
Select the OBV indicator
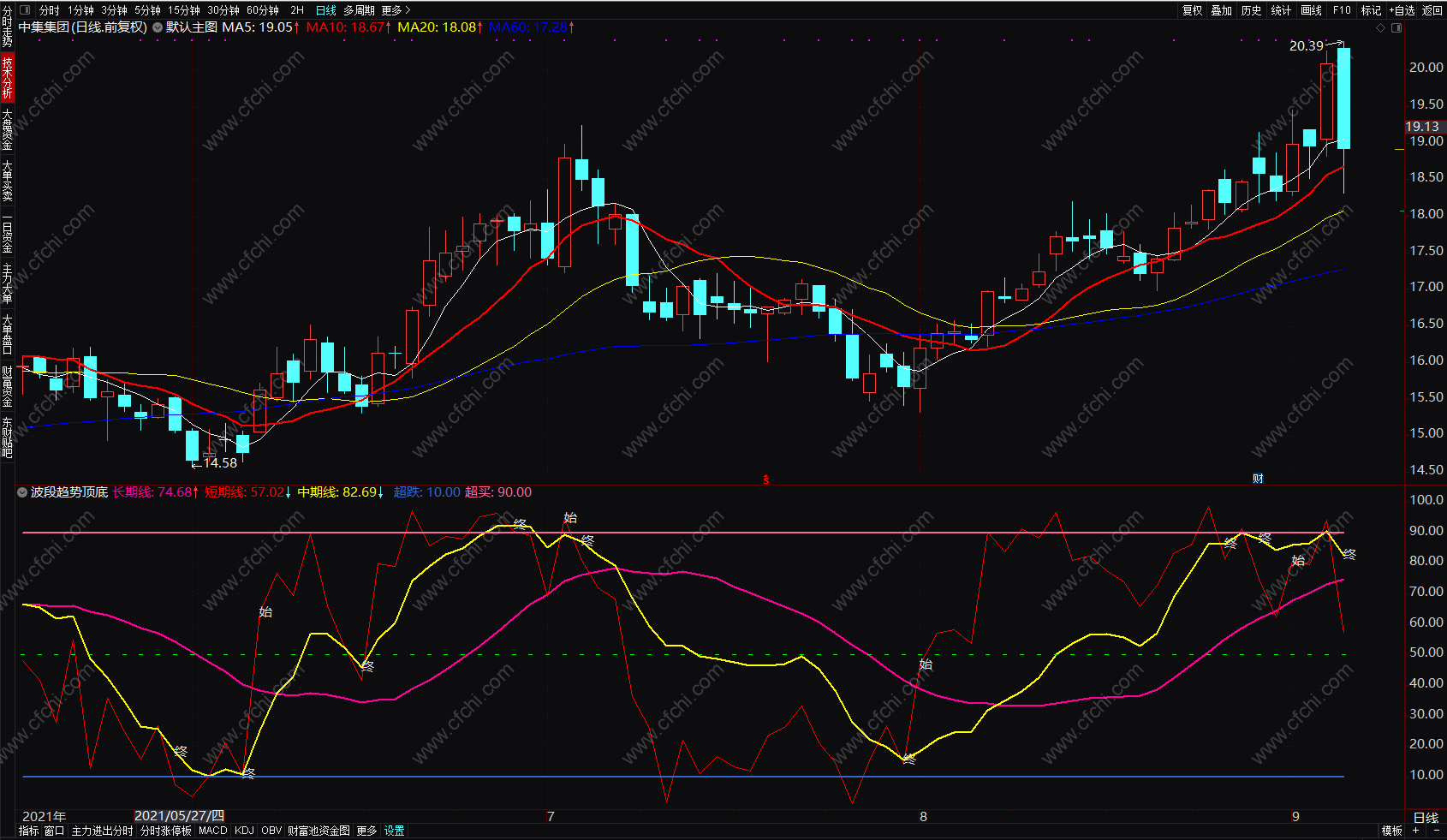271,831
